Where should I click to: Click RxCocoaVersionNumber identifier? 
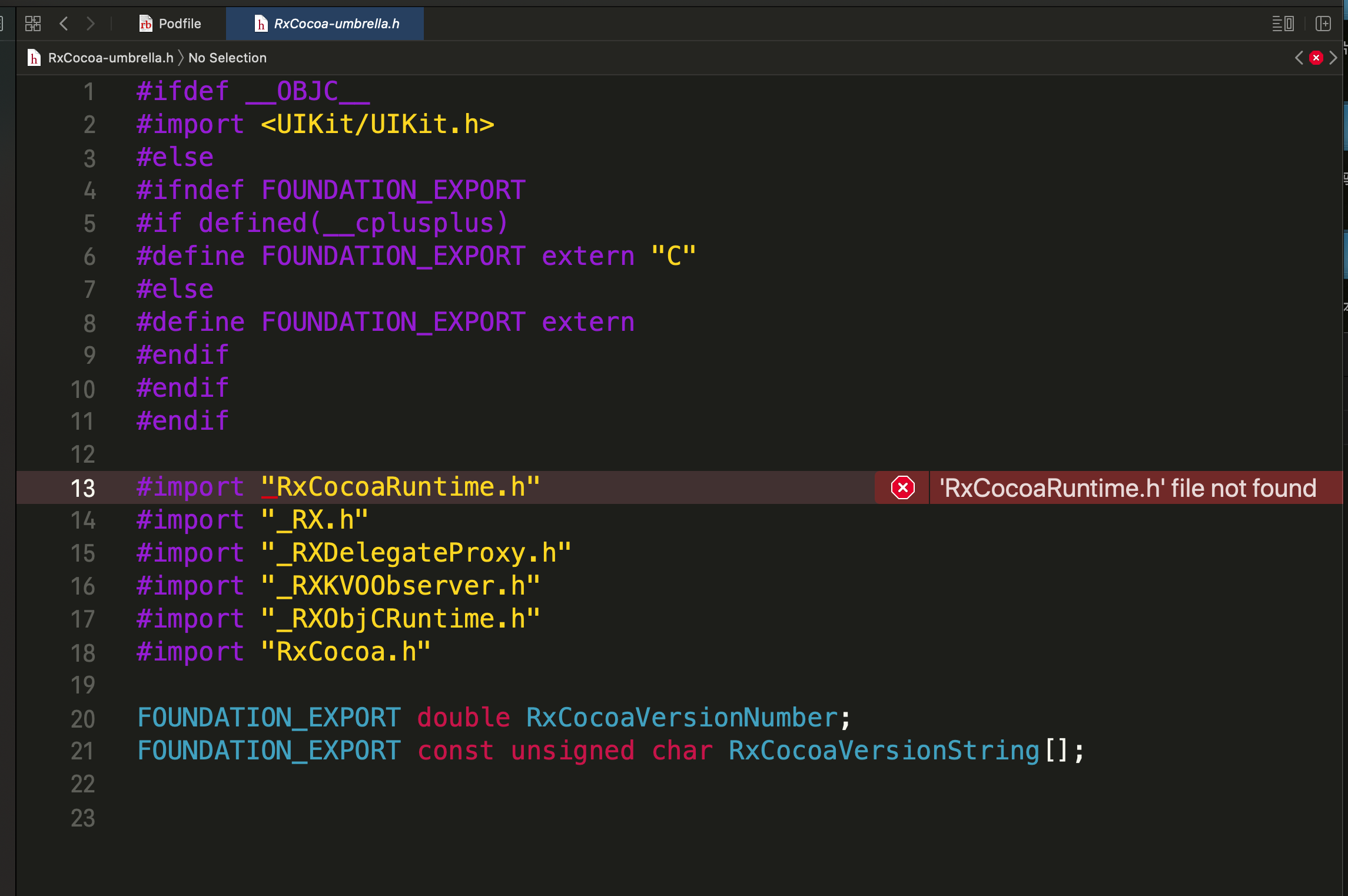[682, 718]
